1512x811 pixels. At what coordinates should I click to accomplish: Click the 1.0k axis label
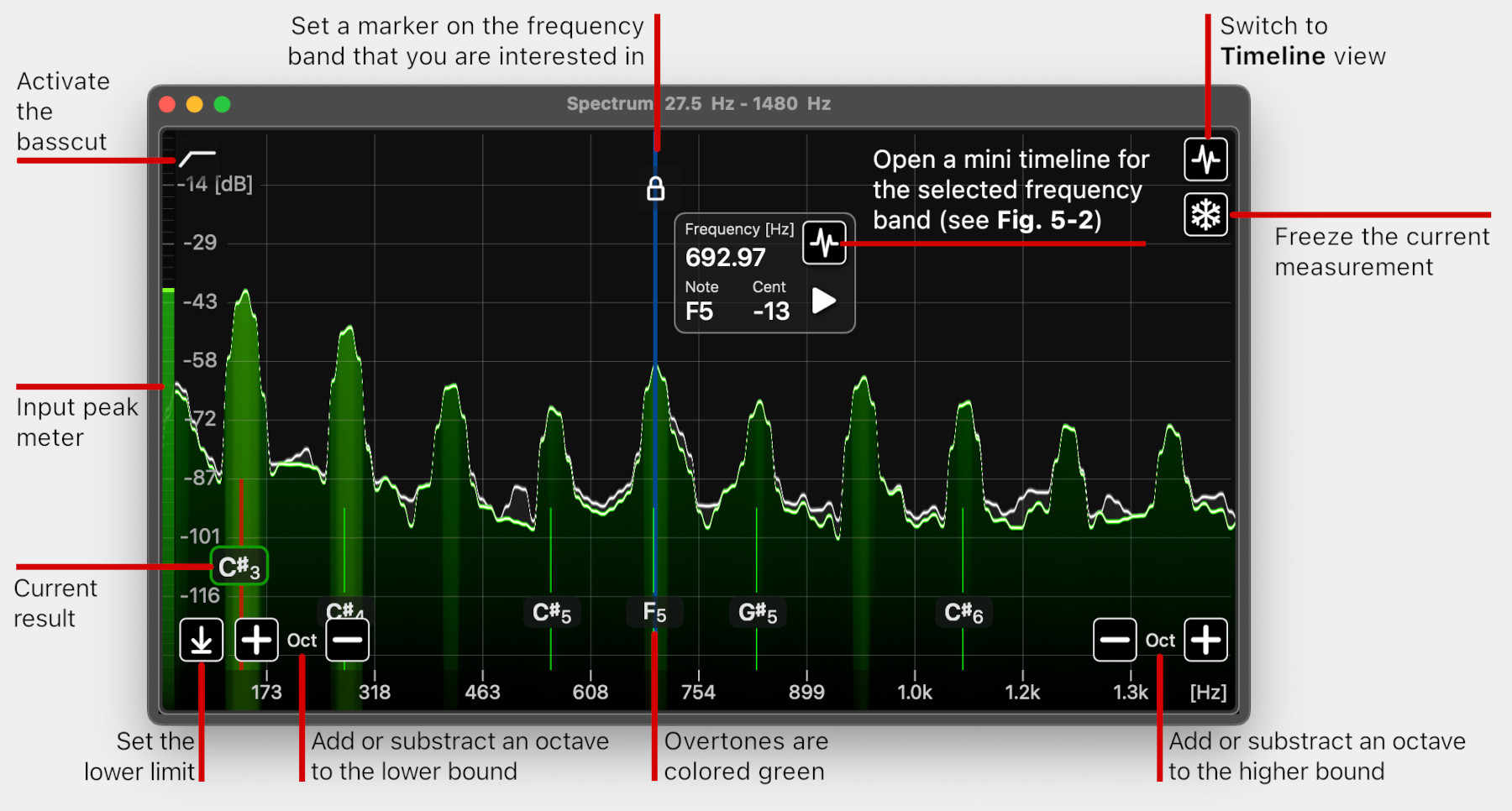point(915,692)
